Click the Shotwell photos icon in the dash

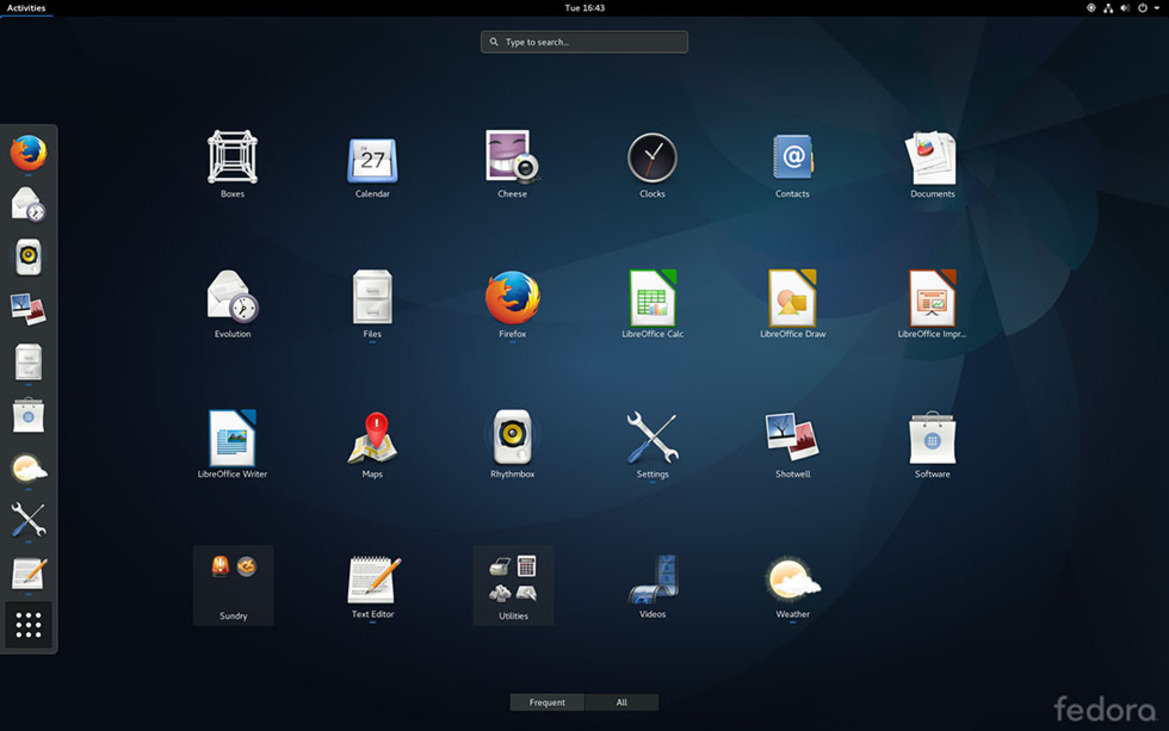pyautogui.click(x=28, y=308)
